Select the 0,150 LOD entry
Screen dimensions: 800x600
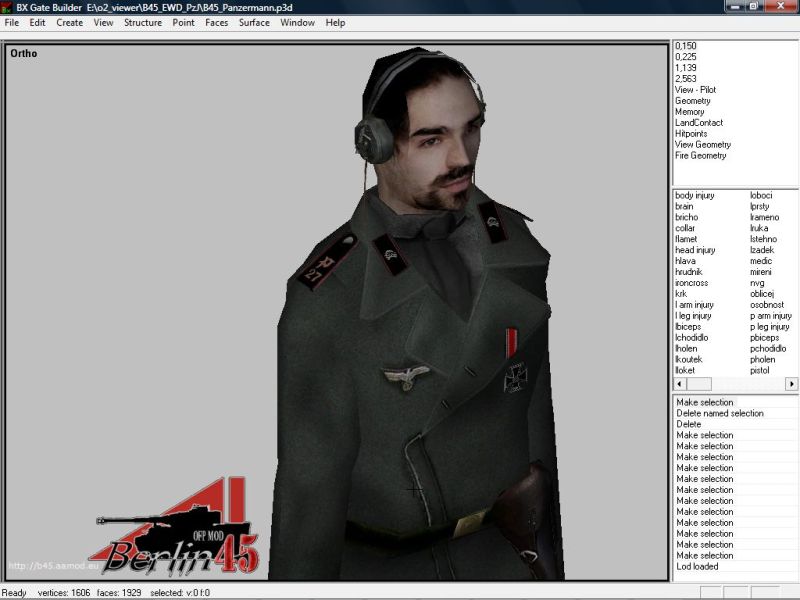tap(685, 45)
